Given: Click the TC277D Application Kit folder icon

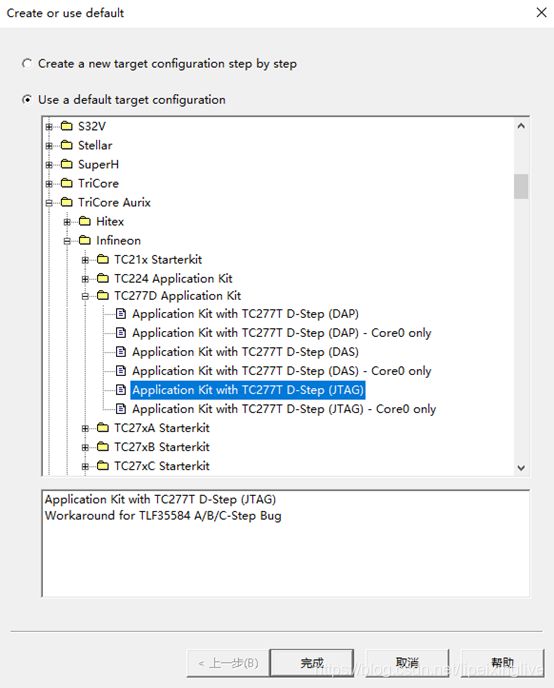Looking at the screenshot, I should pos(103,296).
